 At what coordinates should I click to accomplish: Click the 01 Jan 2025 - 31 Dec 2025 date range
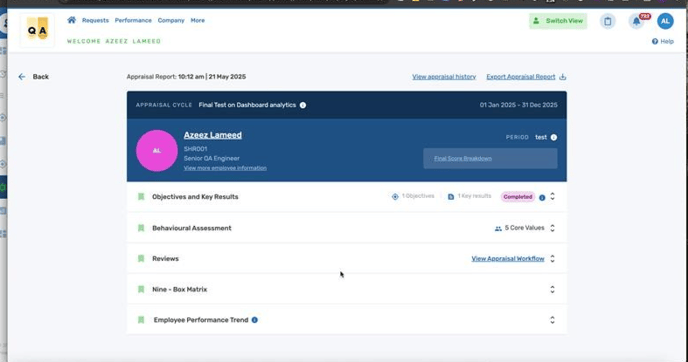tap(519, 105)
